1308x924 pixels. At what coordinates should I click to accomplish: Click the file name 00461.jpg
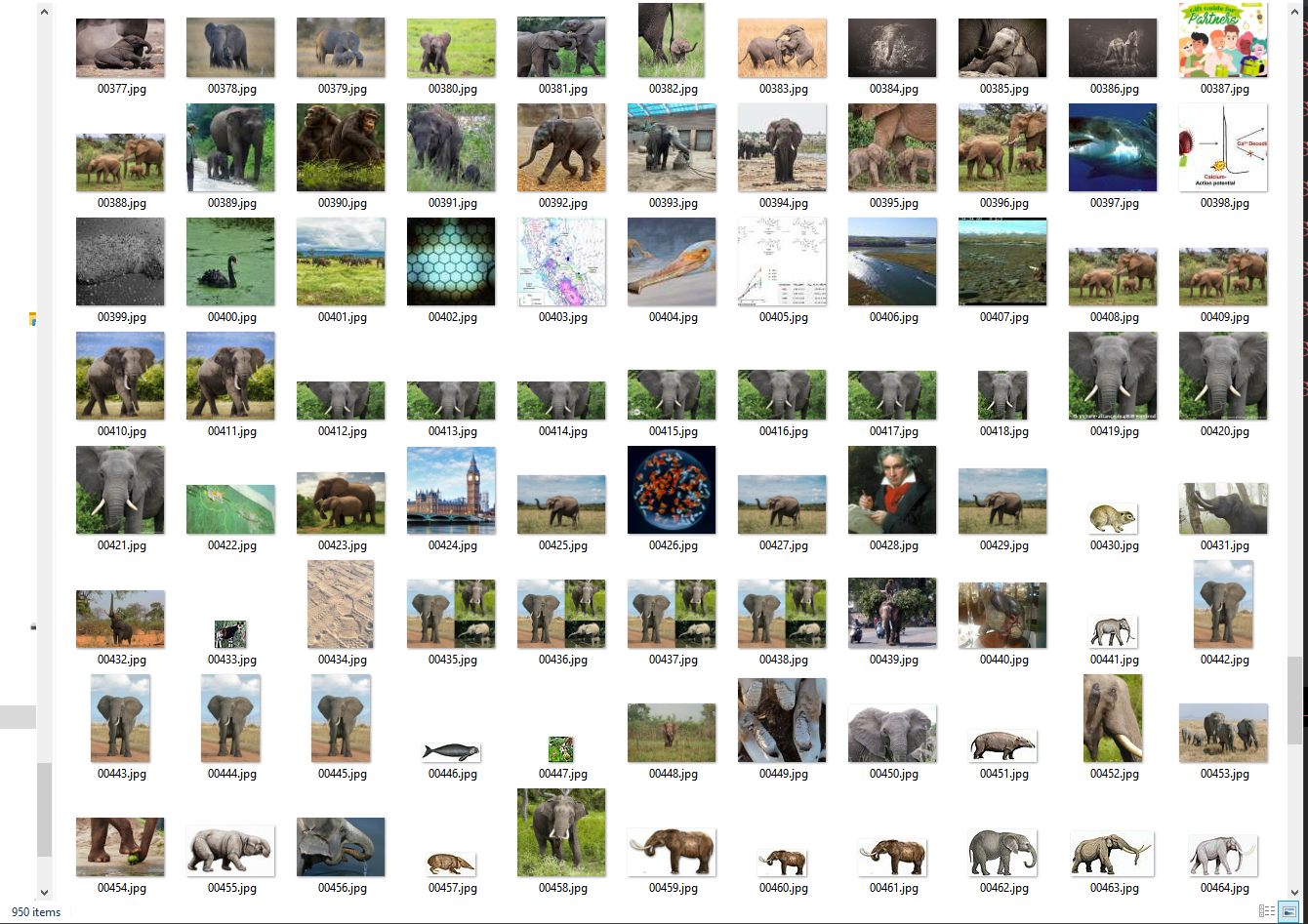point(894,888)
